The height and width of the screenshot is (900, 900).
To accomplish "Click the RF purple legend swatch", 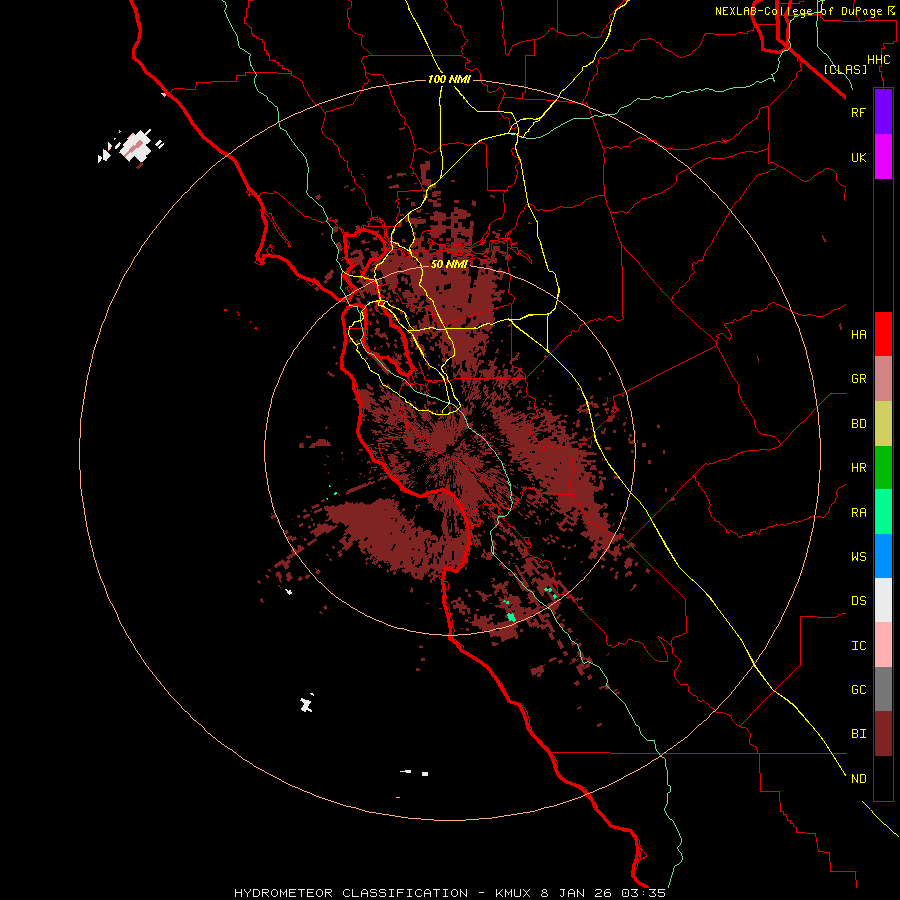I will coord(883,112).
